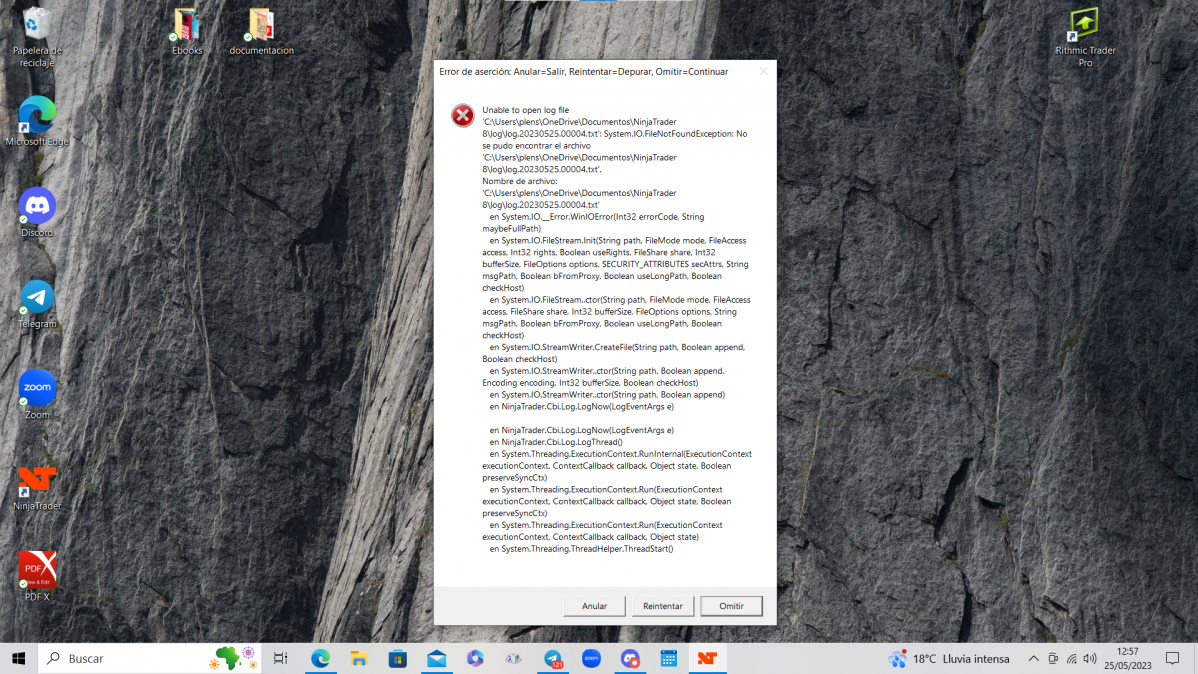Open the Windows Start menu

18,659
